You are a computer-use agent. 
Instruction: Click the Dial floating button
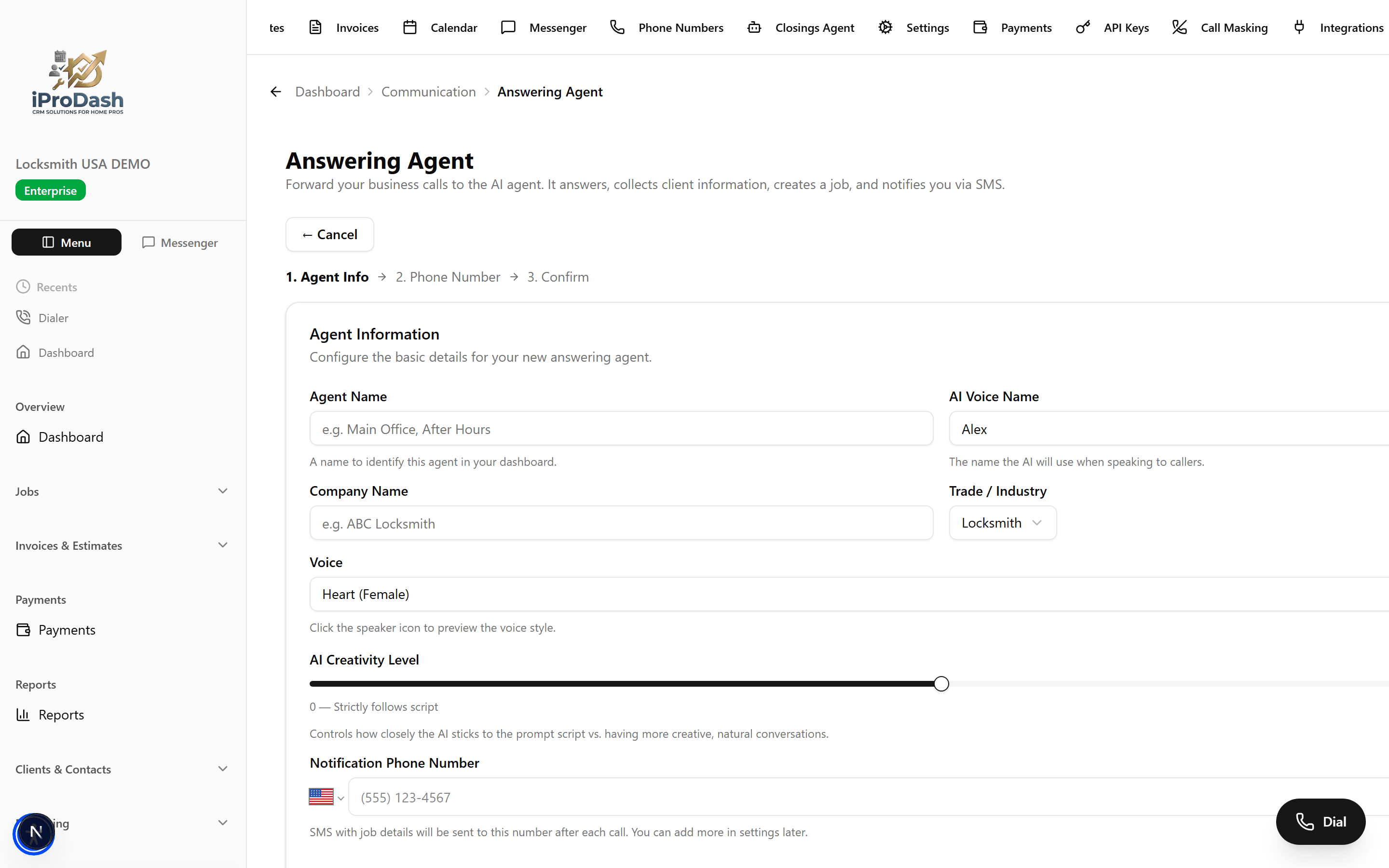[1321, 822]
